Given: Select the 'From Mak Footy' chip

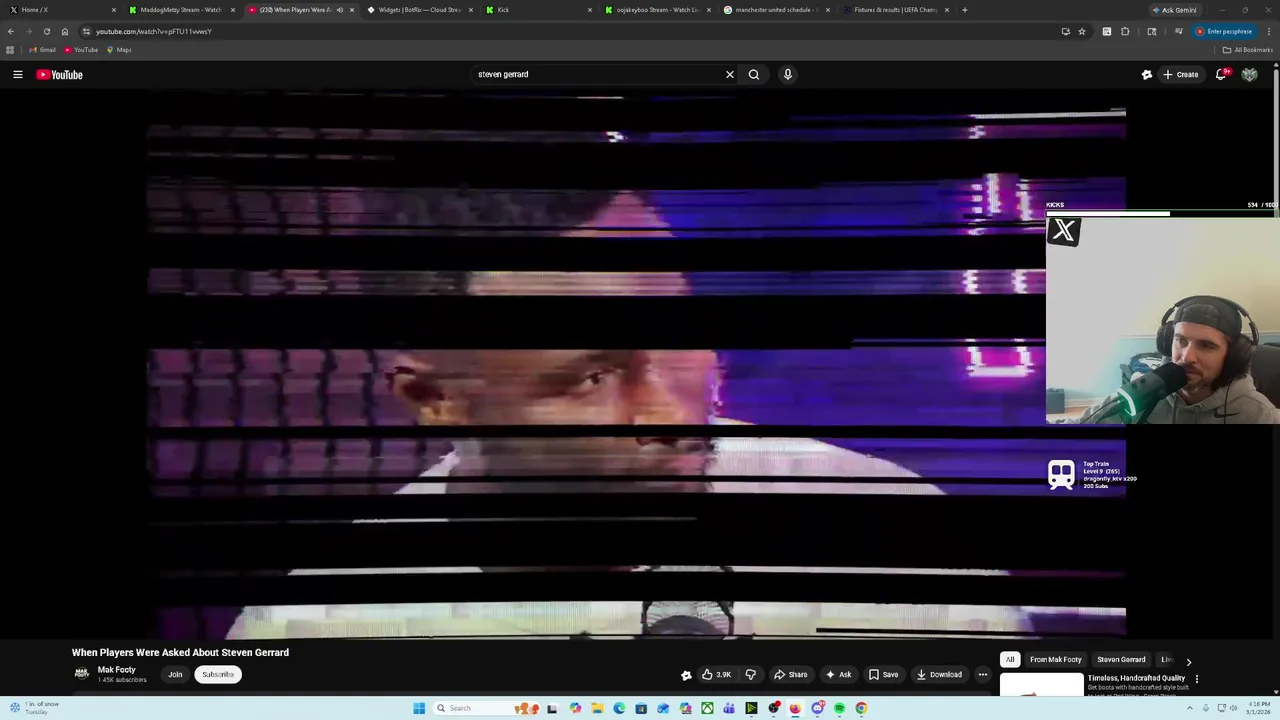Looking at the screenshot, I should [x=1056, y=659].
